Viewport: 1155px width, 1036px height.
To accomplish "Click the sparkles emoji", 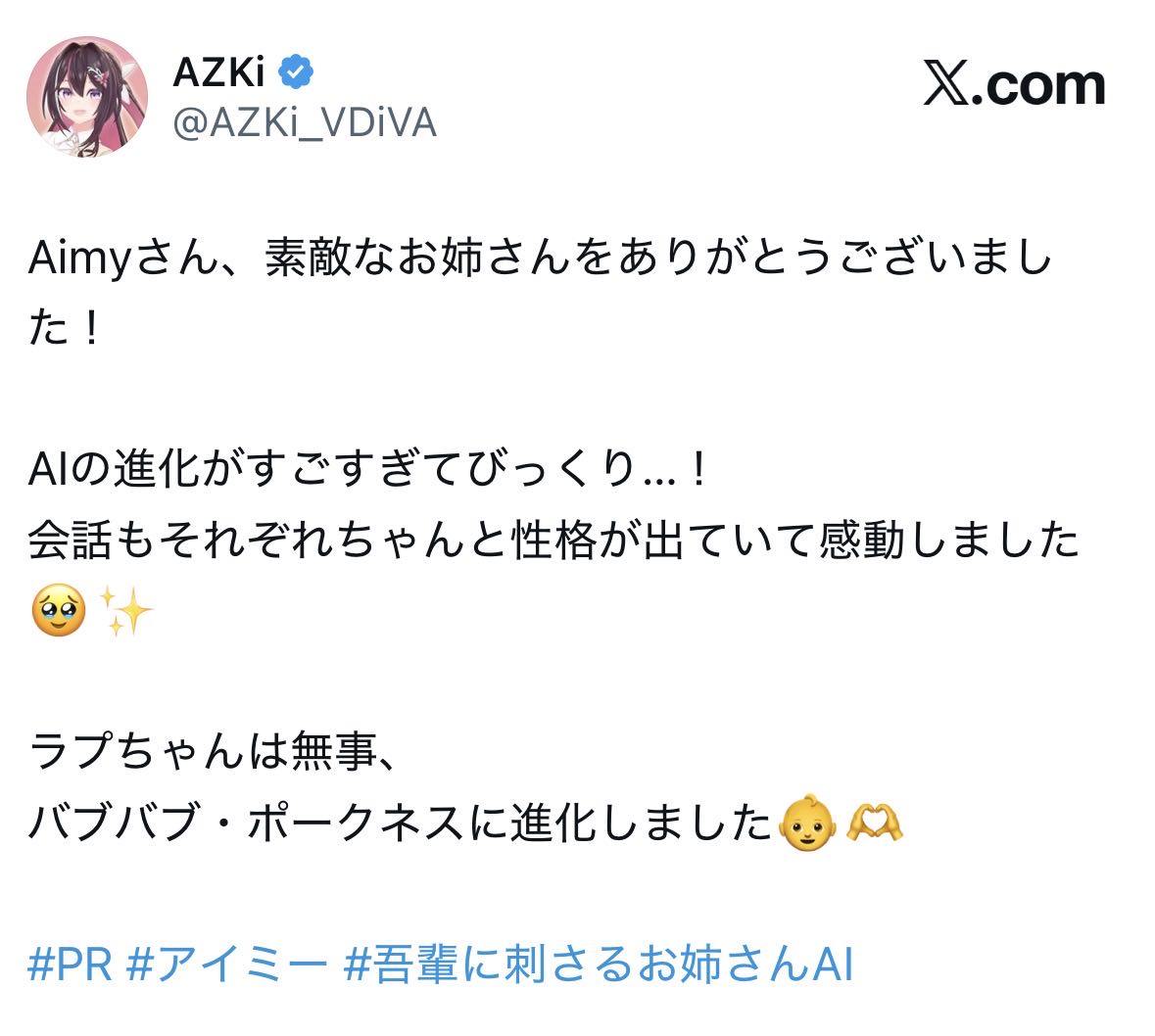I will [127, 612].
